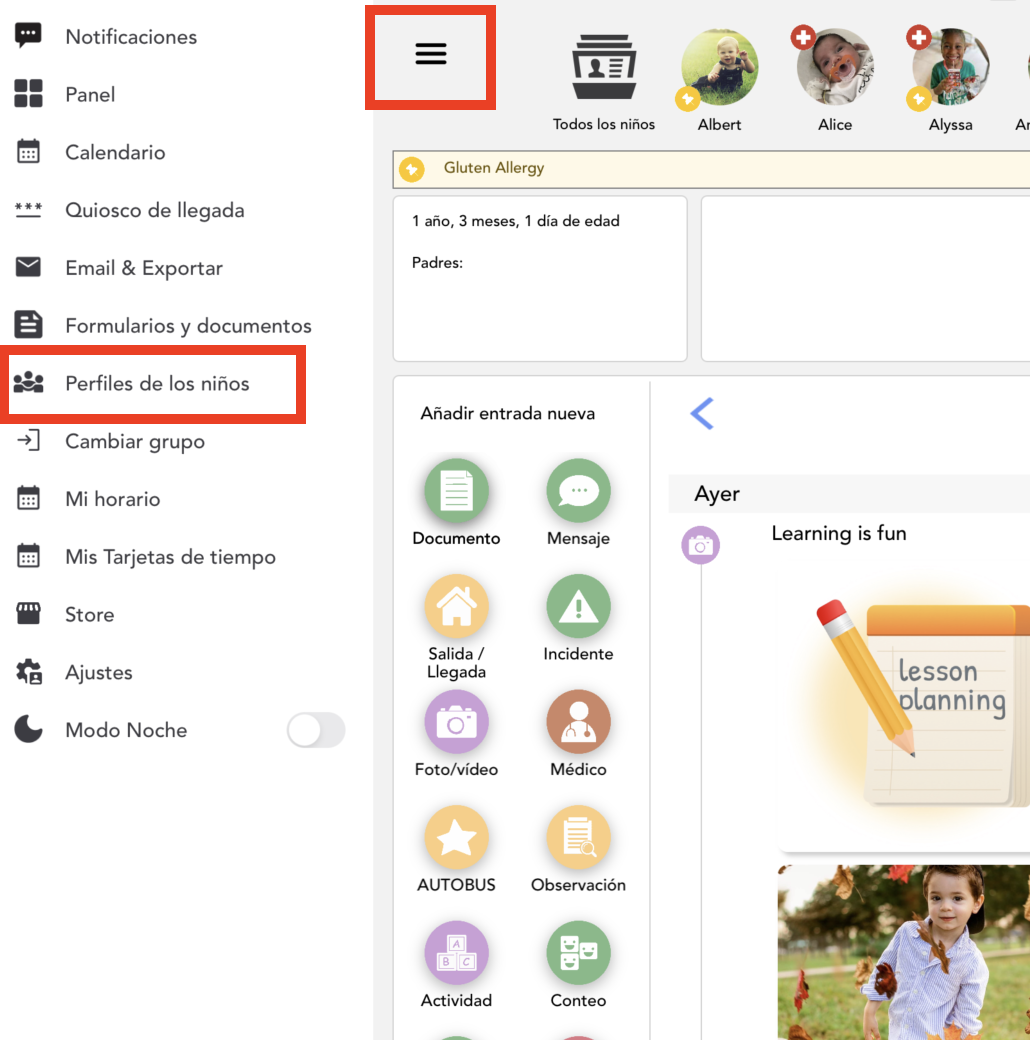The image size is (1030, 1040).
Task: Click the Email envelope icon
Action: tap(28, 267)
